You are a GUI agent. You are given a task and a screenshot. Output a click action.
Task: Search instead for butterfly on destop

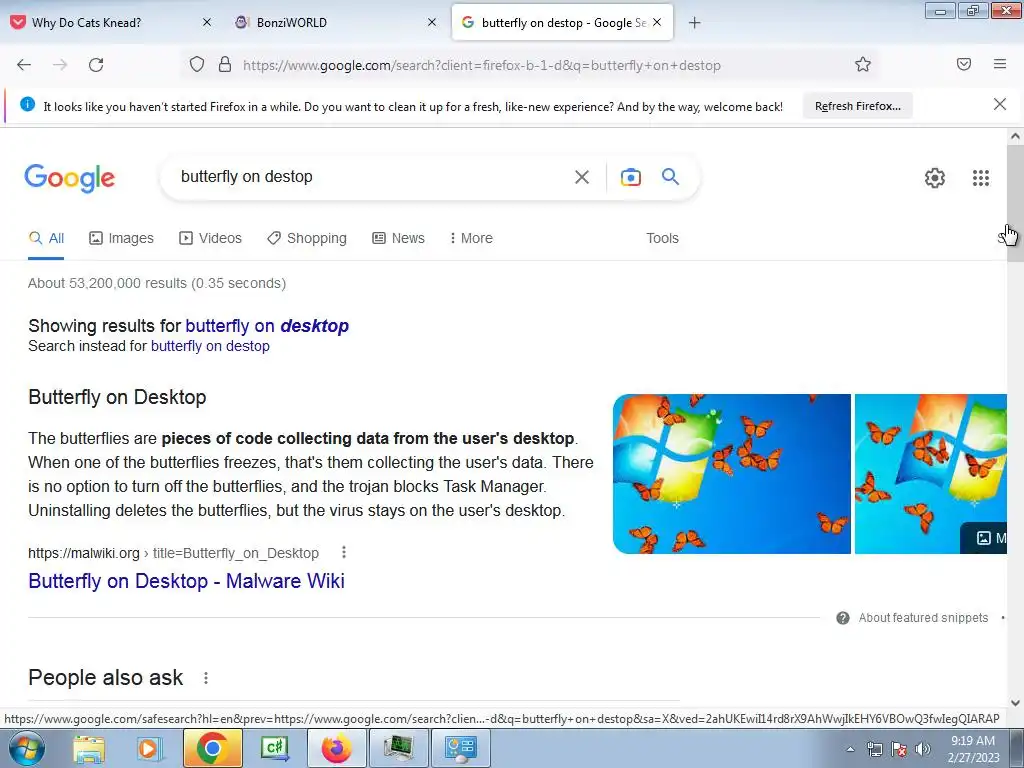tap(210, 346)
